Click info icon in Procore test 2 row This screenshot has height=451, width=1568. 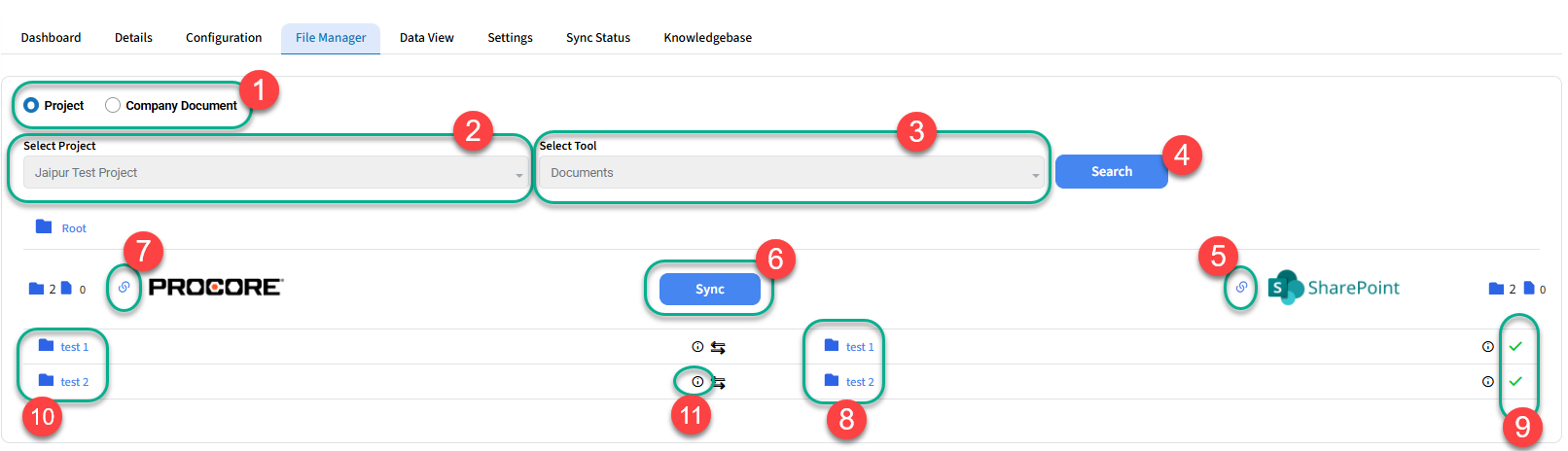pyautogui.click(x=697, y=382)
